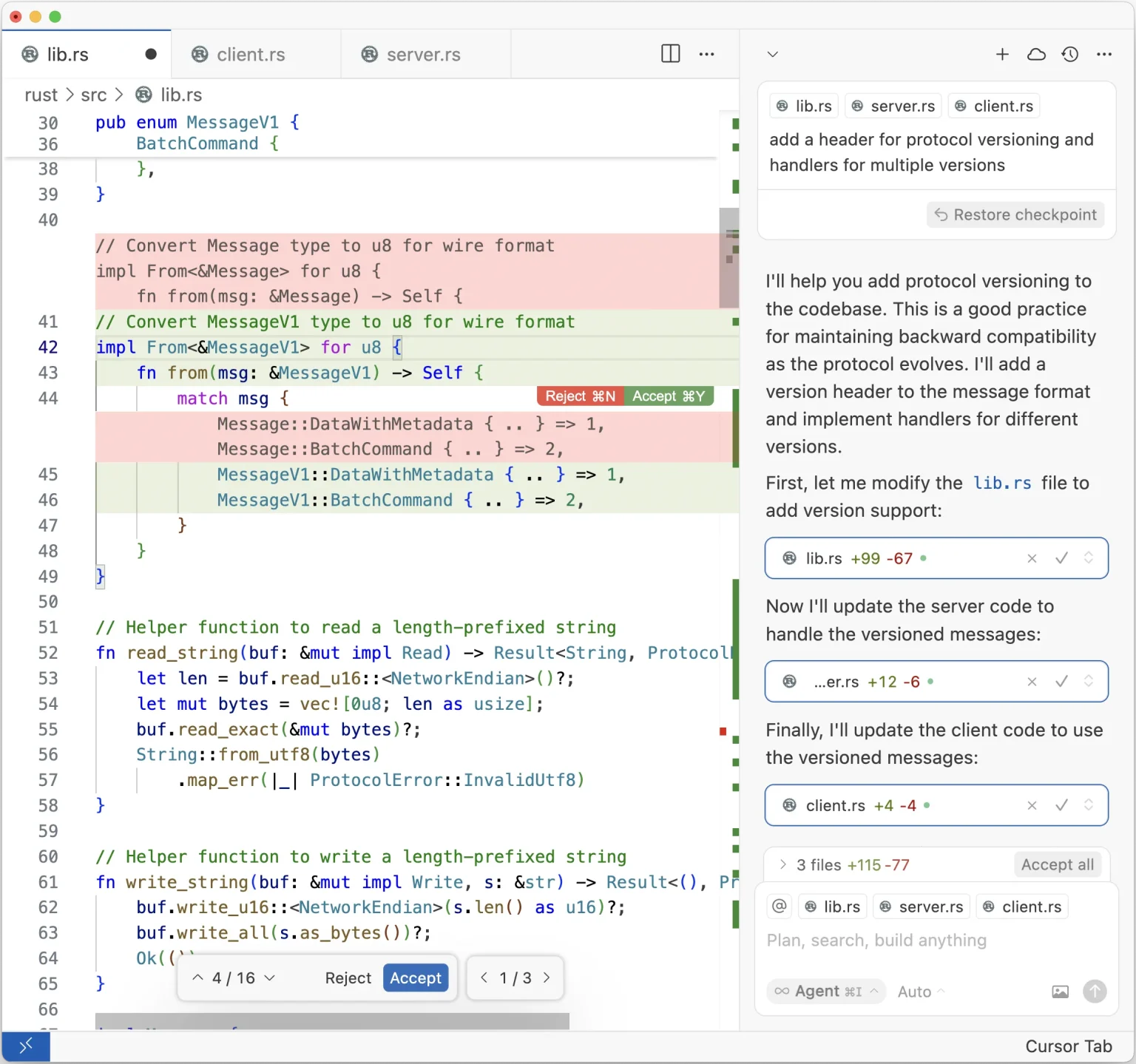Open chat history clock icon

(1069, 54)
